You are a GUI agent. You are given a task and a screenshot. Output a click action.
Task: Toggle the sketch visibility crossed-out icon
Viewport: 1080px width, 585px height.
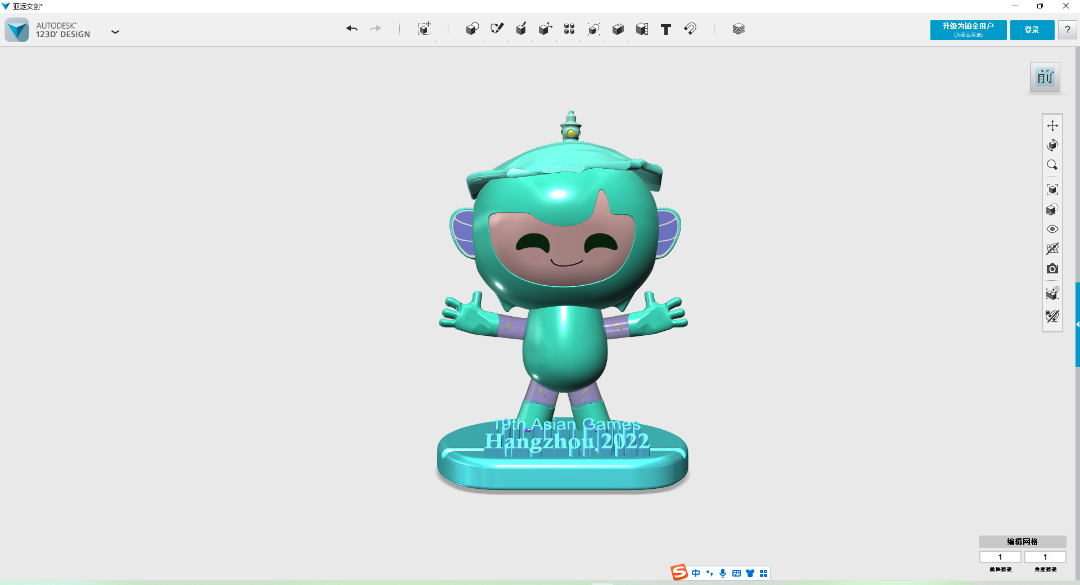click(1052, 249)
